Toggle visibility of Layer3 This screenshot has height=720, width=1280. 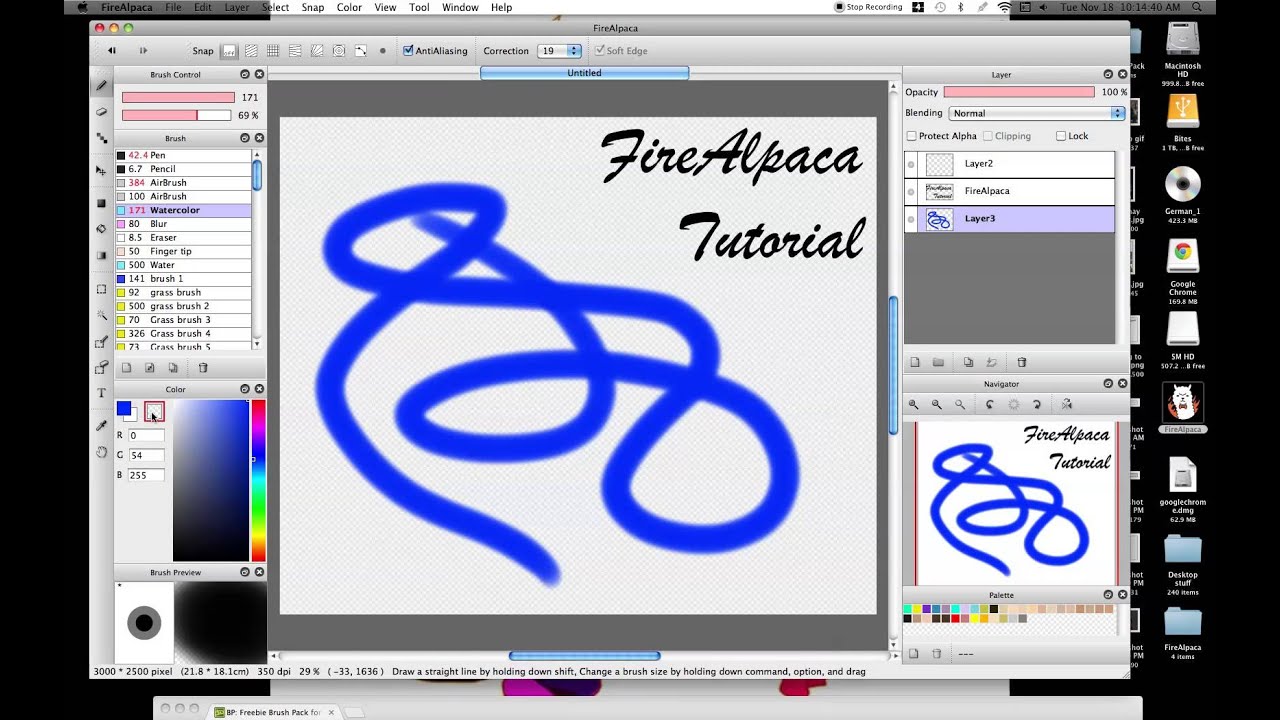coord(911,218)
